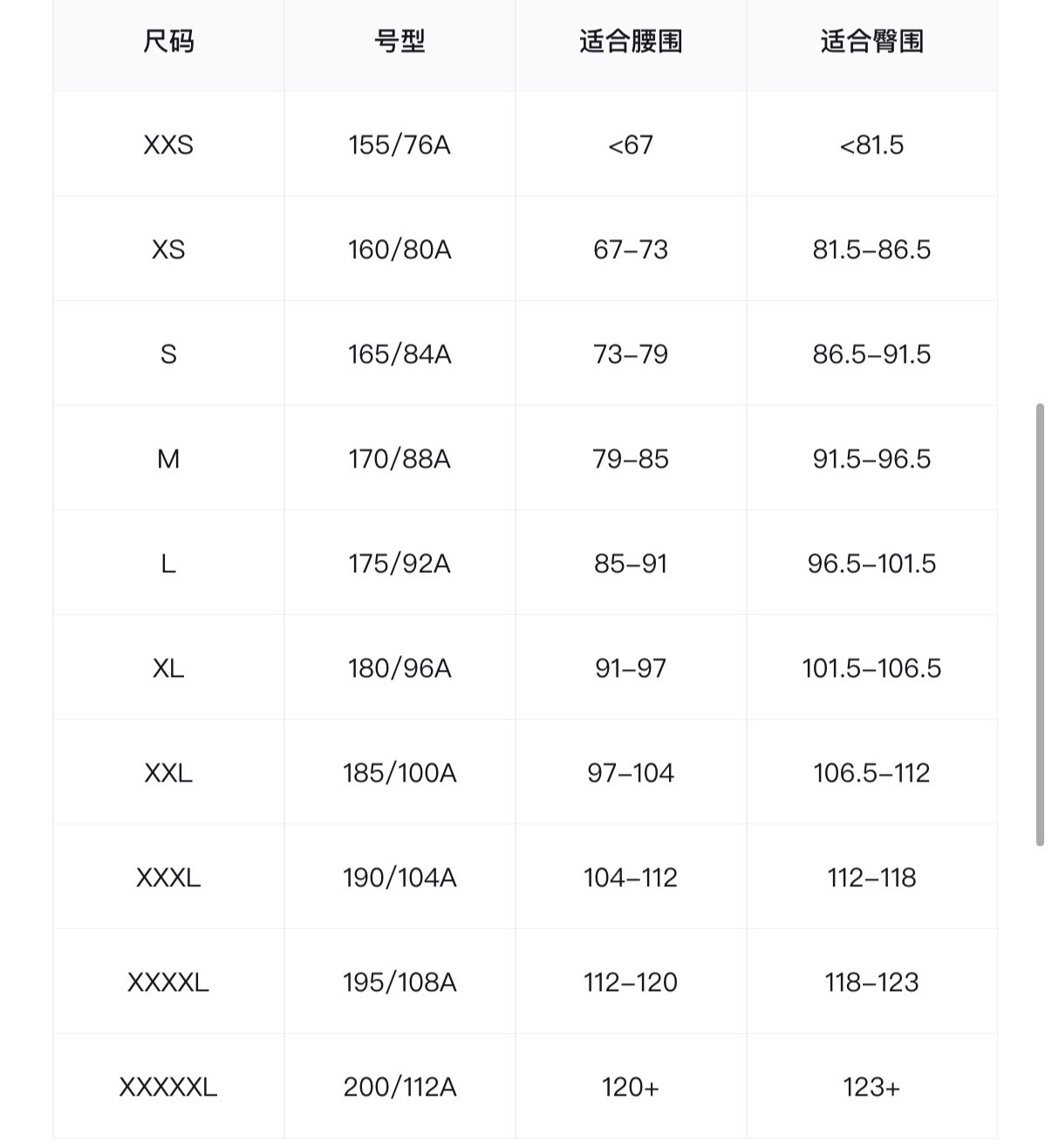Click the XXXXXL size cell
The image size is (1052, 1148).
(168, 1087)
